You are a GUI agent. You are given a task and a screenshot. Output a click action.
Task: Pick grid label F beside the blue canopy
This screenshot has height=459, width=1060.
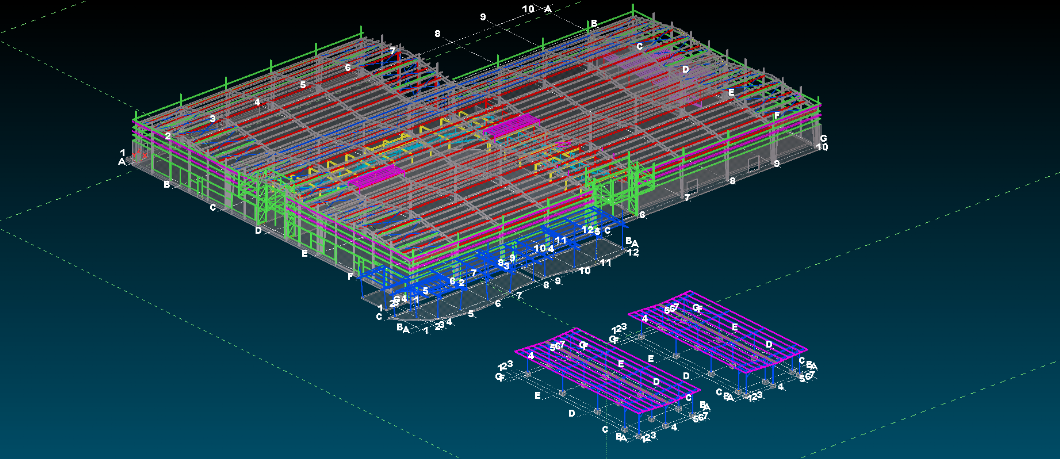point(351,276)
